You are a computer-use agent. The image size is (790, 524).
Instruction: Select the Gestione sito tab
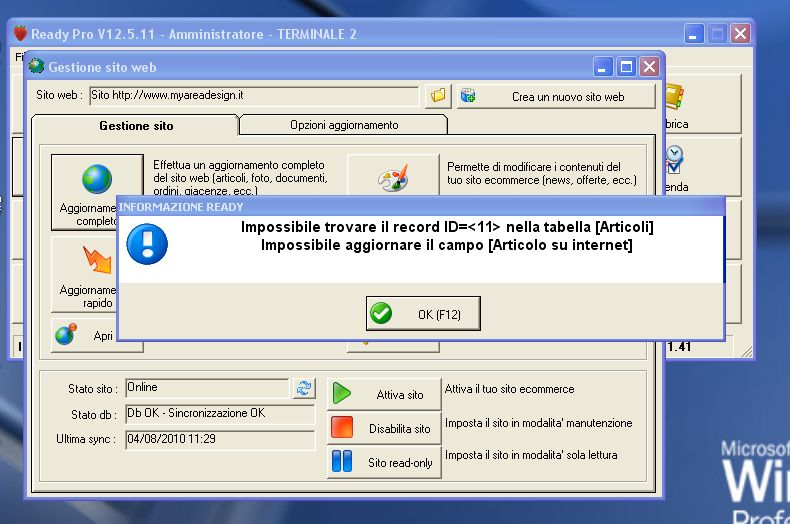136,125
